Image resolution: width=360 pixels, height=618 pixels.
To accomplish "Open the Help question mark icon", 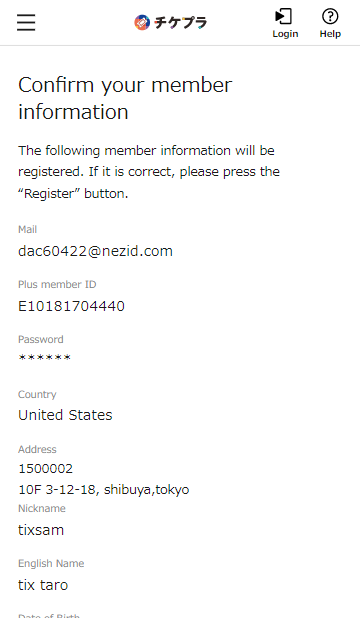I will point(330,17).
